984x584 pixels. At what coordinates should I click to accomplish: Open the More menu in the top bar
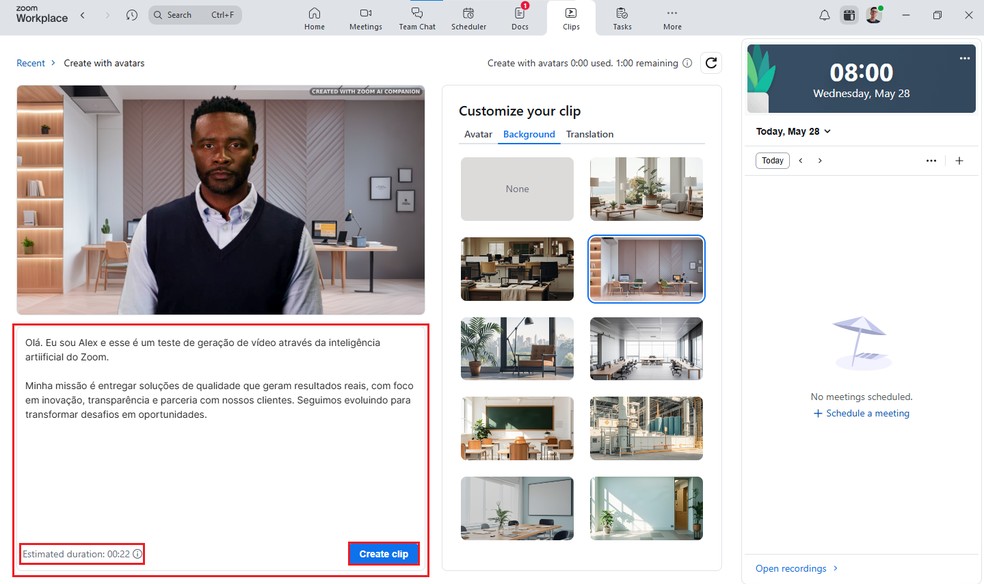coord(672,18)
